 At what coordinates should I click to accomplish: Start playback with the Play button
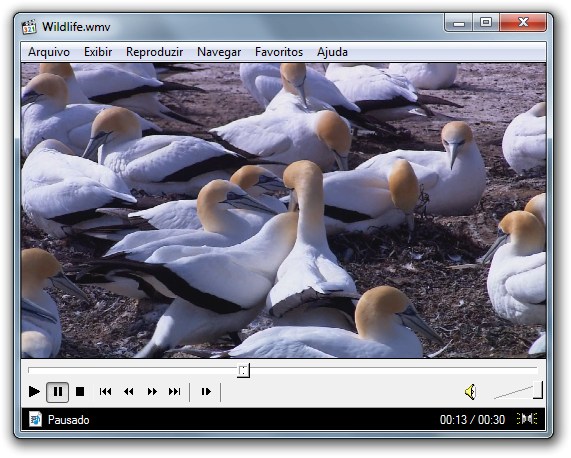tap(34, 392)
